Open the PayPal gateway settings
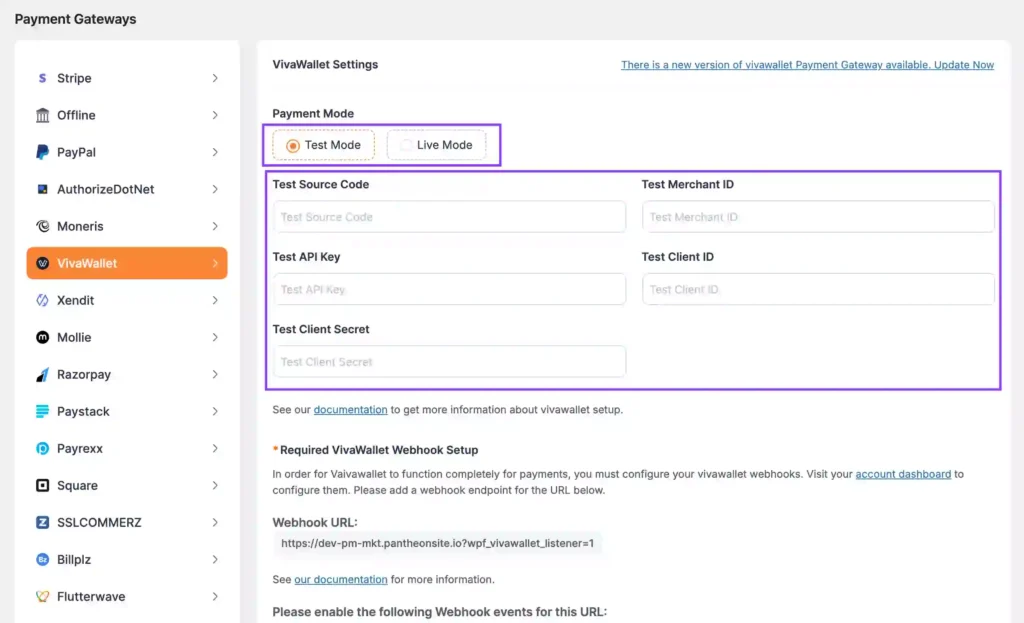This screenshot has width=1024, height=623. [127, 152]
